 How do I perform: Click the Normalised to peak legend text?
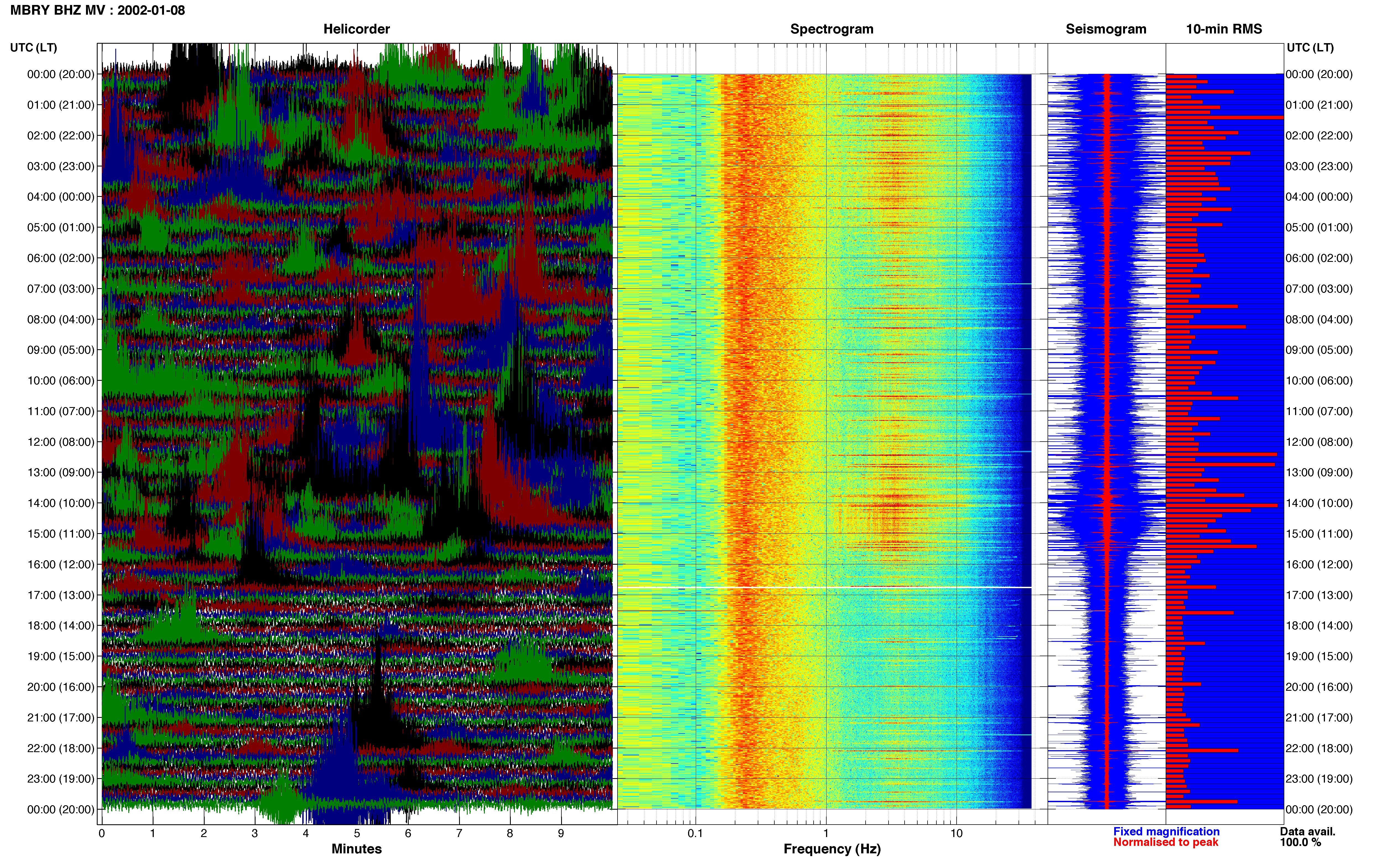coord(1165,842)
